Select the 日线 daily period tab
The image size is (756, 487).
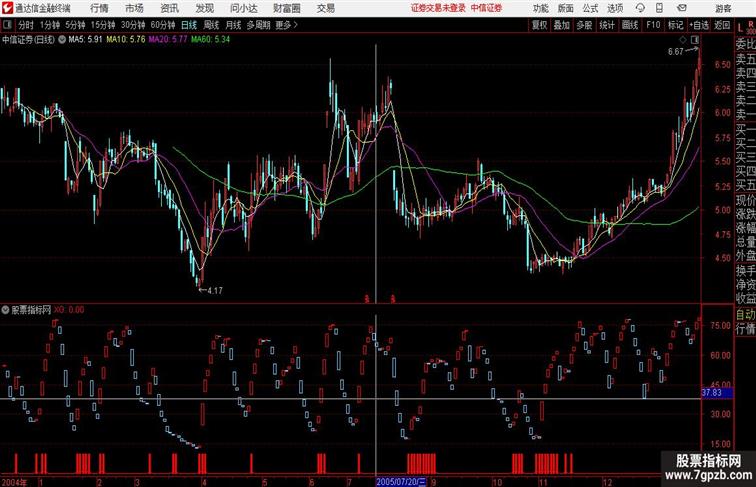point(189,25)
